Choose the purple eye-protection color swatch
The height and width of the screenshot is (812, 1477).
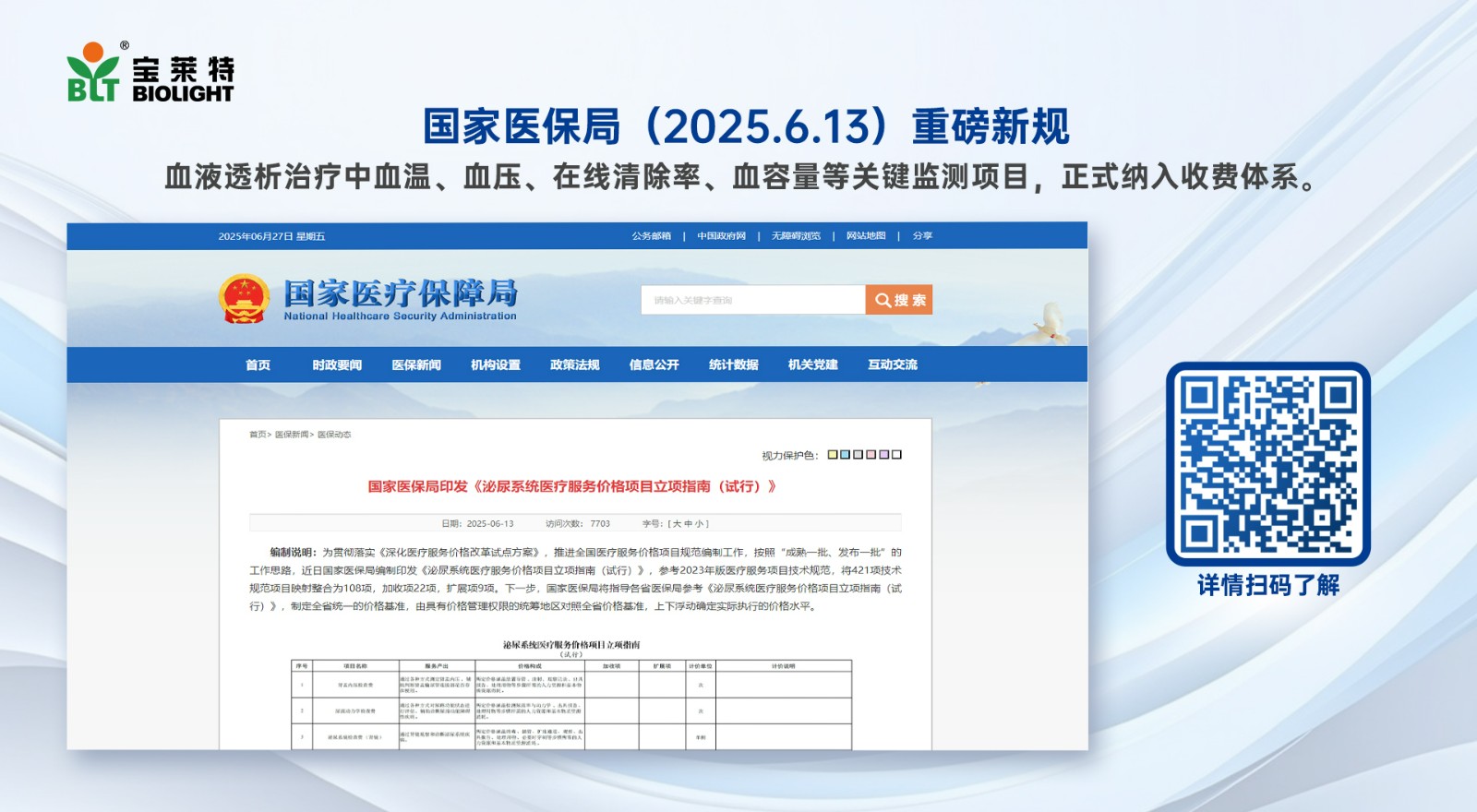pos(883,455)
